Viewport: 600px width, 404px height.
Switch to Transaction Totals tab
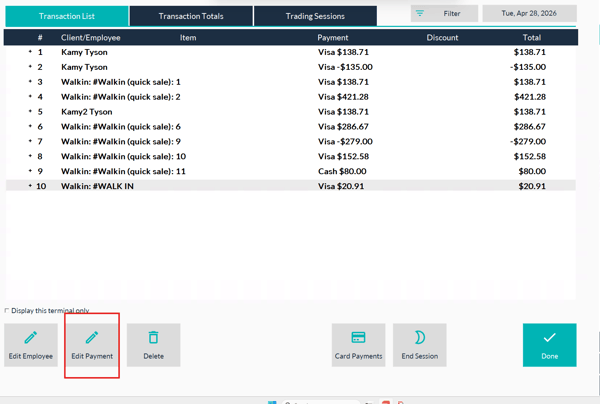coord(191,16)
